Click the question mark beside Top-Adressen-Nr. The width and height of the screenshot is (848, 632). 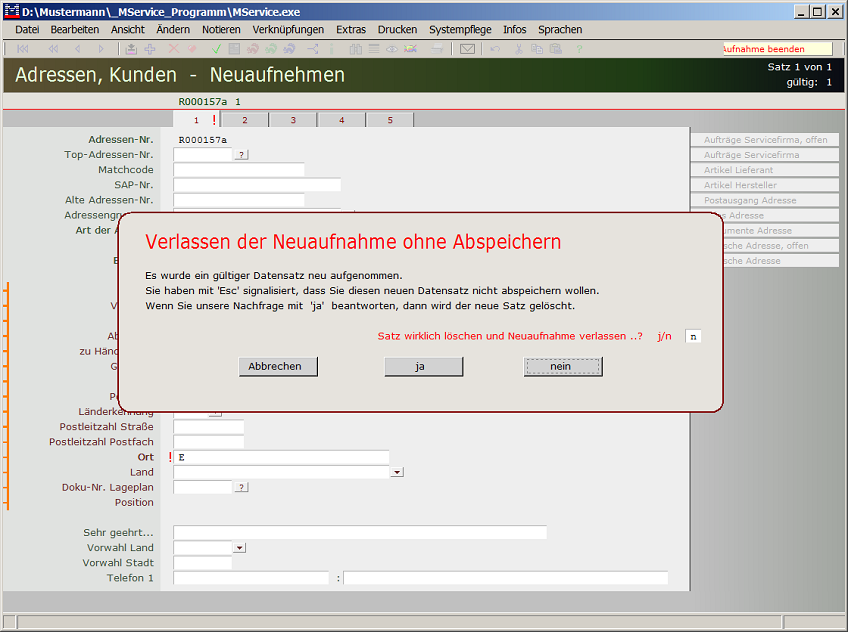241,155
